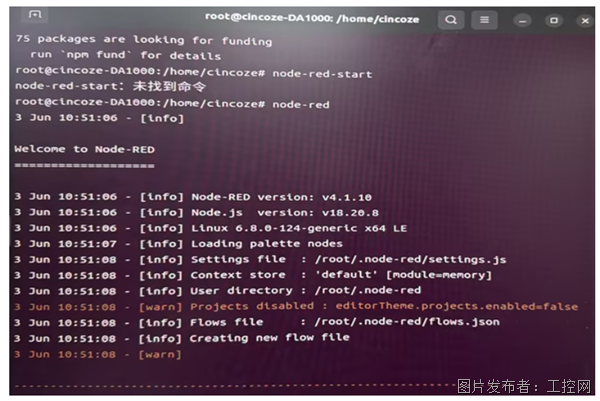Screen dimensions: 600x401
Task: Click the window title root@cincoze-DA1000: /home/cincoze
Action: coord(312,18)
